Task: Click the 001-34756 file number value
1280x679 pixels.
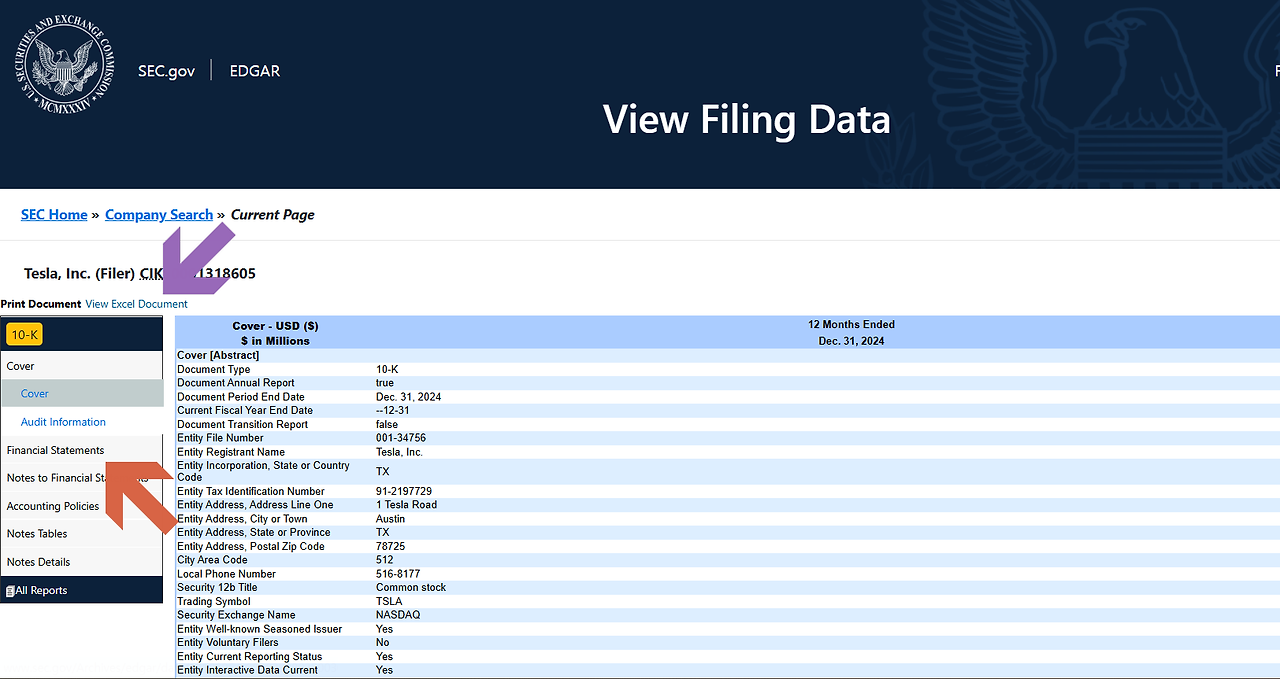Action: 401,438
